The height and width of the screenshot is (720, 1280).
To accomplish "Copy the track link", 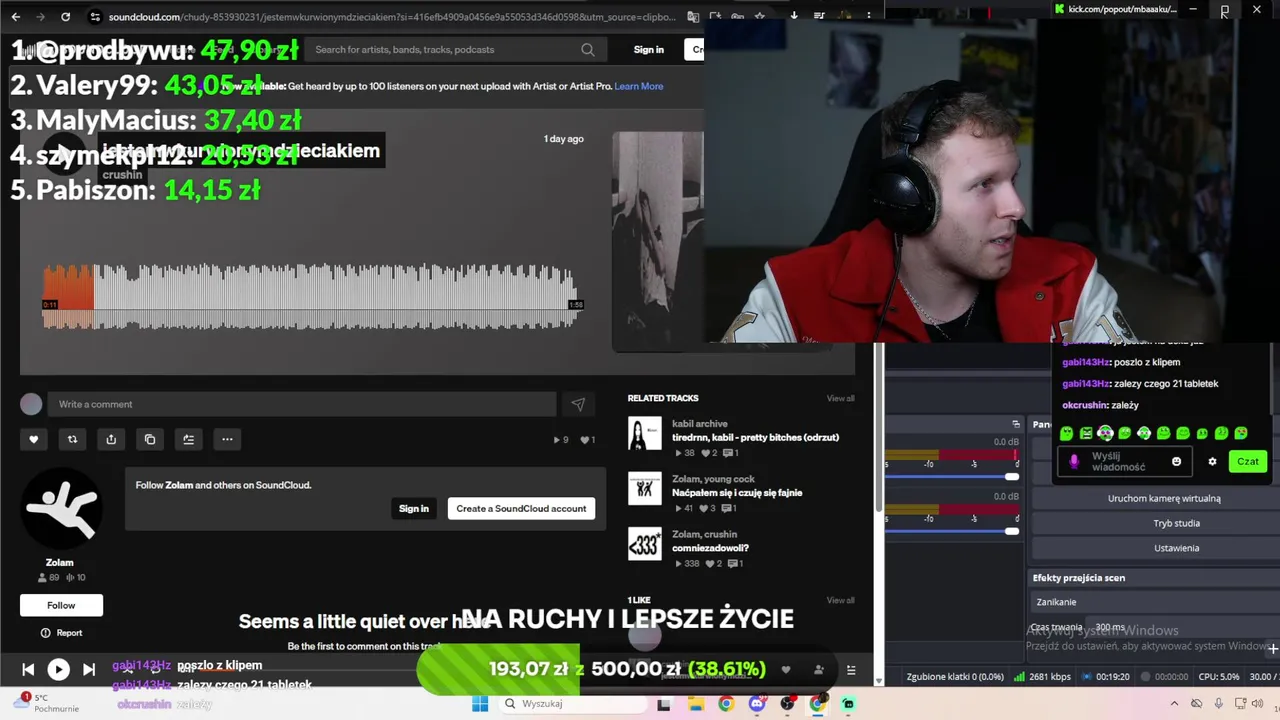I will point(150,439).
